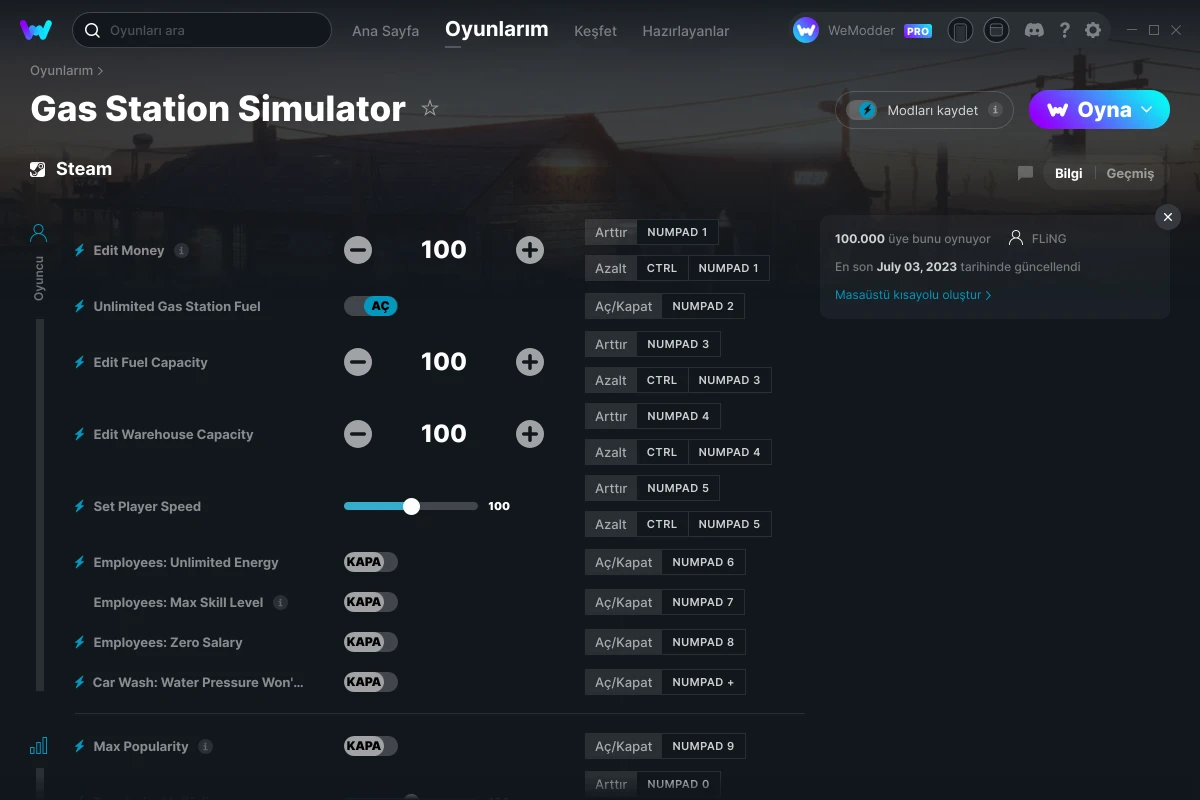Image resolution: width=1200 pixels, height=800 pixels.
Task: Increase Edit Warehouse Capacity with plus
Action: point(530,434)
